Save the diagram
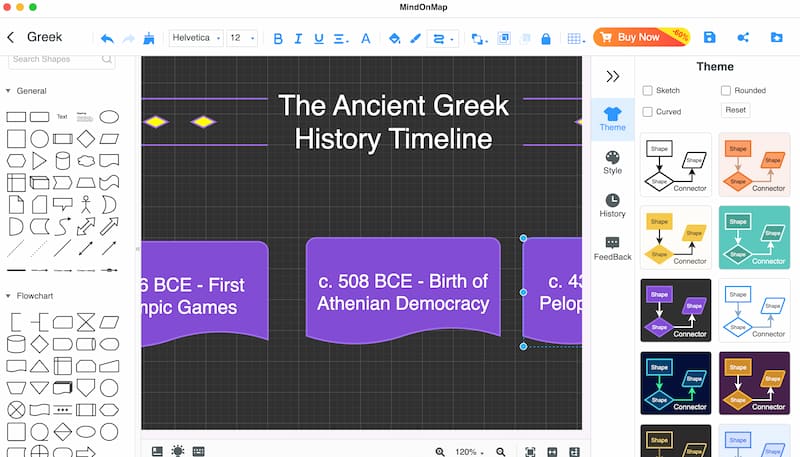The width and height of the screenshot is (800, 457). 709,37
